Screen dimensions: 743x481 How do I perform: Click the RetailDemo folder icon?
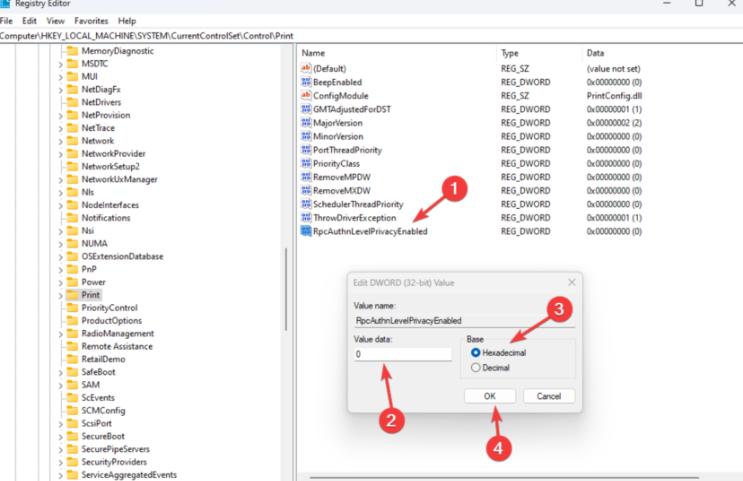pyautogui.click(x=72, y=359)
